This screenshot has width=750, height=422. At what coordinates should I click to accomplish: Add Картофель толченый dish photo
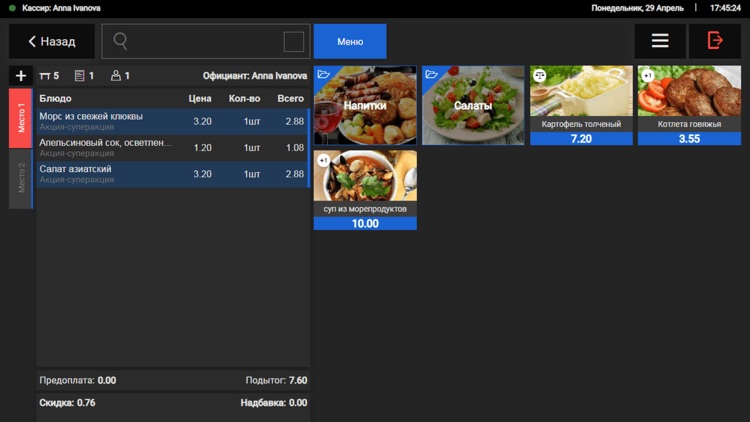click(581, 91)
